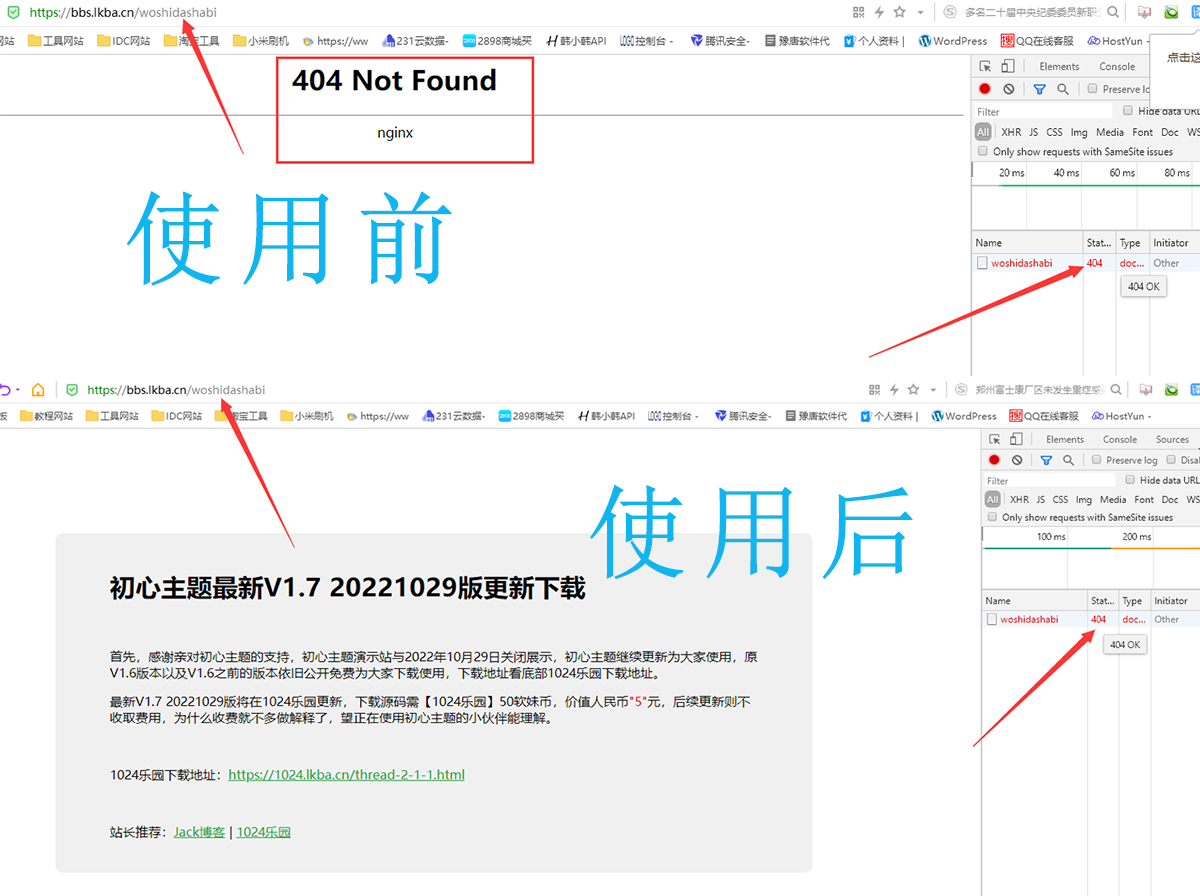
Task: Open the QQ在线客服 bookmark in the 使用后 bar
Action: [1042, 416]
